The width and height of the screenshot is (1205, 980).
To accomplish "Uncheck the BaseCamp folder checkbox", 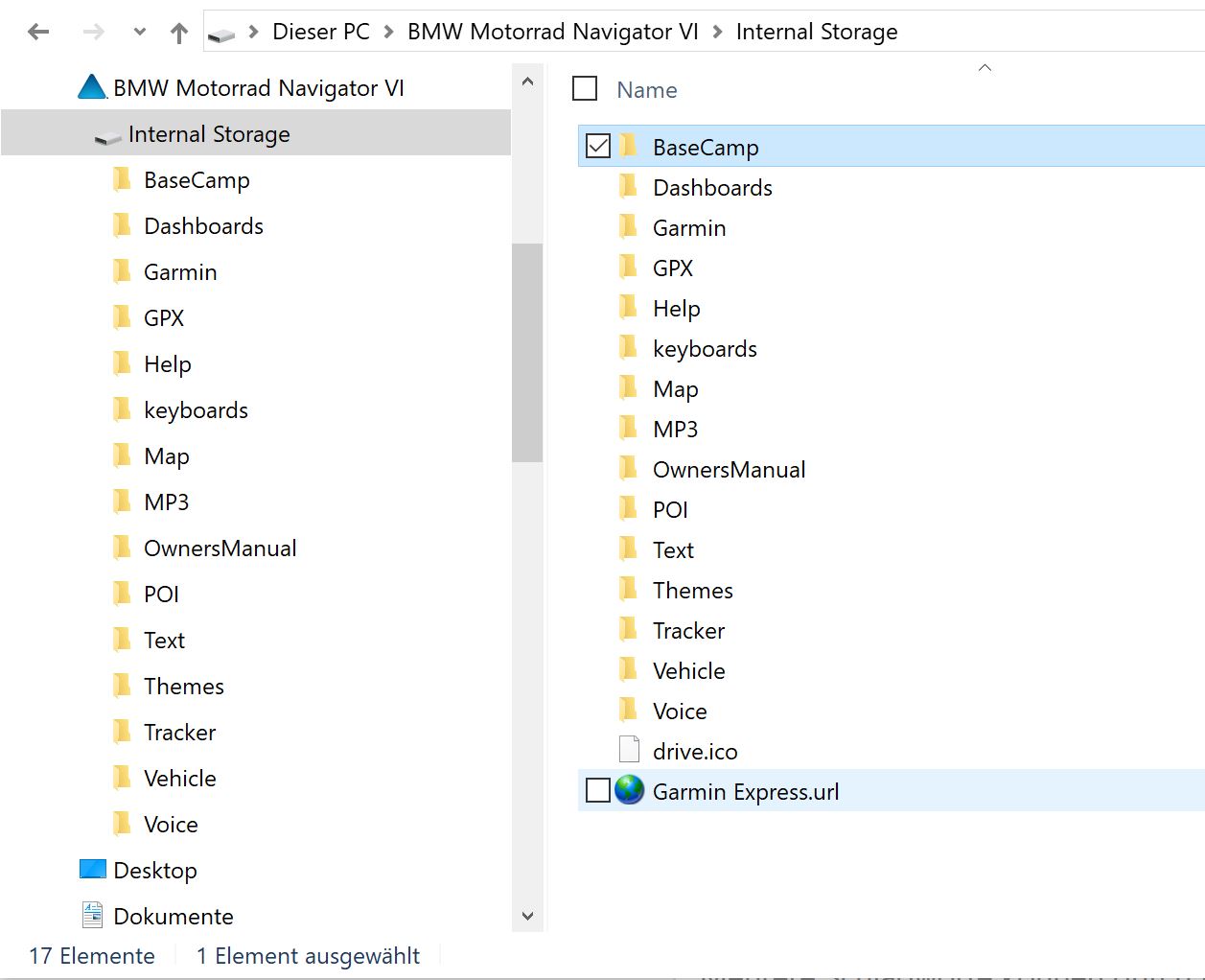I will [598, 147].
